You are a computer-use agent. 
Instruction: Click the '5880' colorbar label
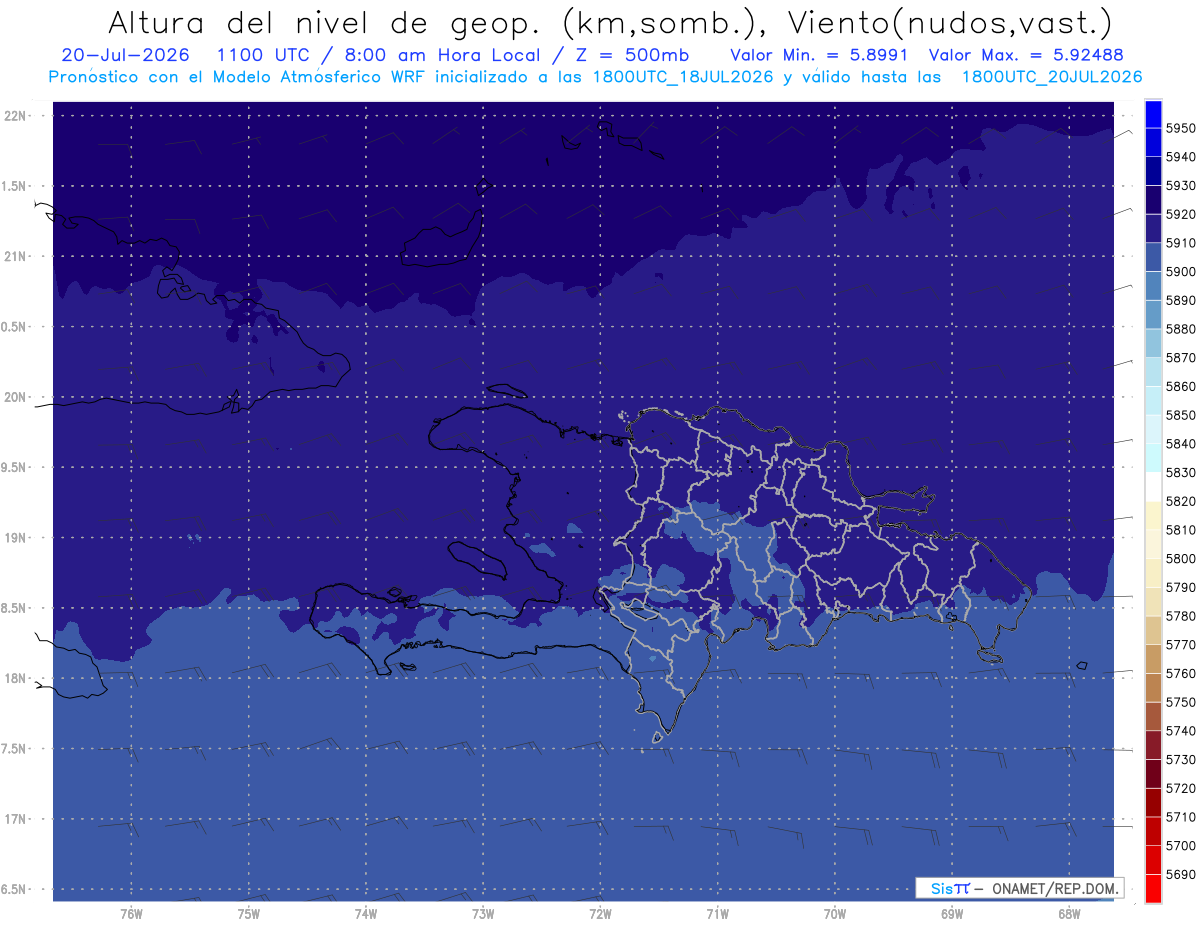(x=1181, y=329)
